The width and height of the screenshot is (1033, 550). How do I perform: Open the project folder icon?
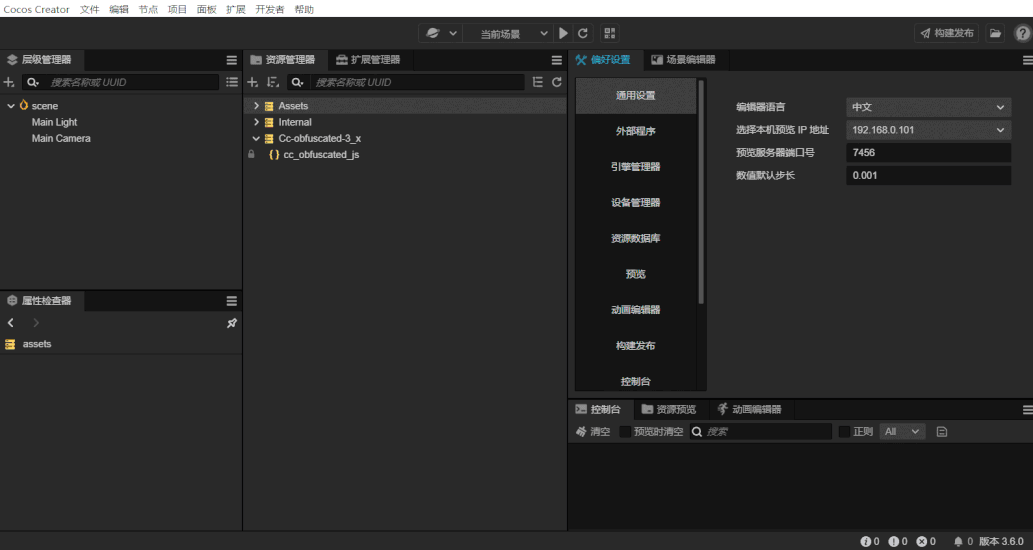(995, 33)
